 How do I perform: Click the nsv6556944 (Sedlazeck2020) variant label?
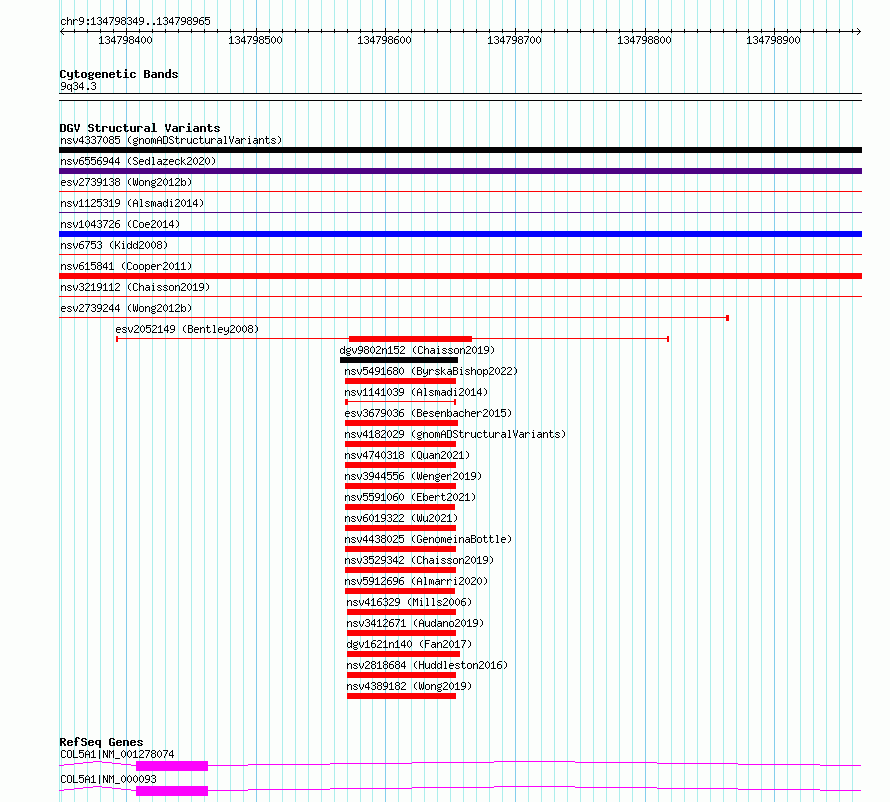coord(138,161)
